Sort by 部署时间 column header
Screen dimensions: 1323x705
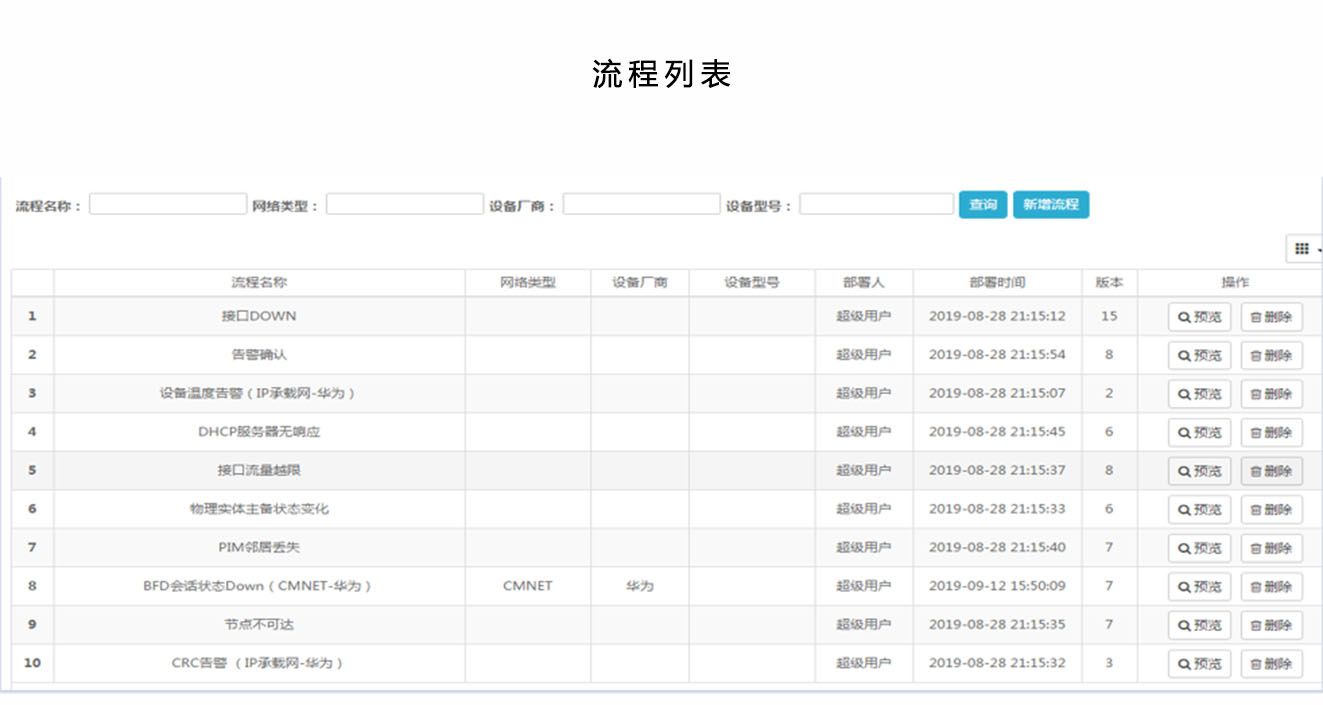tap(996, 283)
